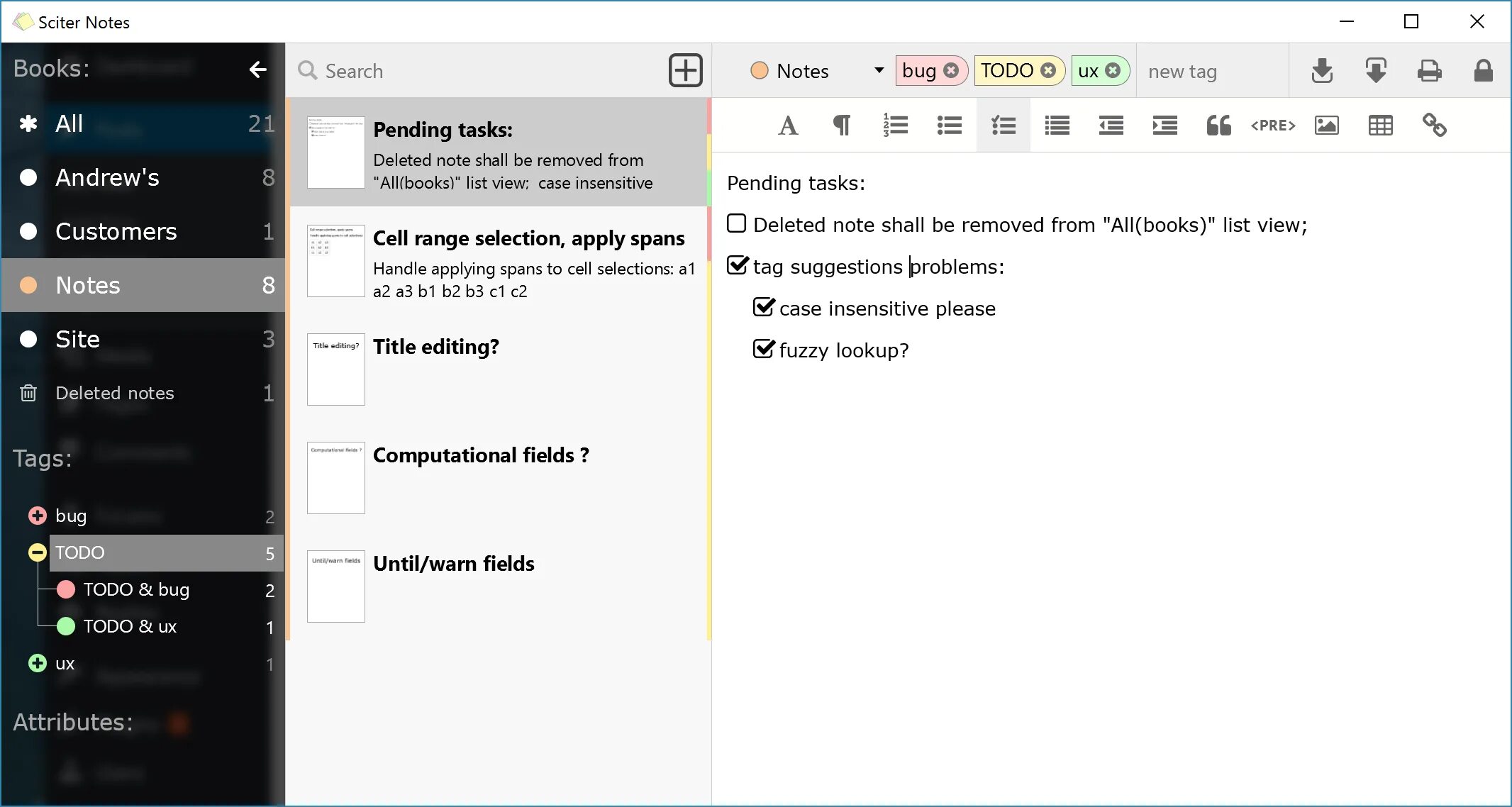Expand the bug tag in Tags
The height and width of the screenshot is (807, 1512).
tap(38, 516)
